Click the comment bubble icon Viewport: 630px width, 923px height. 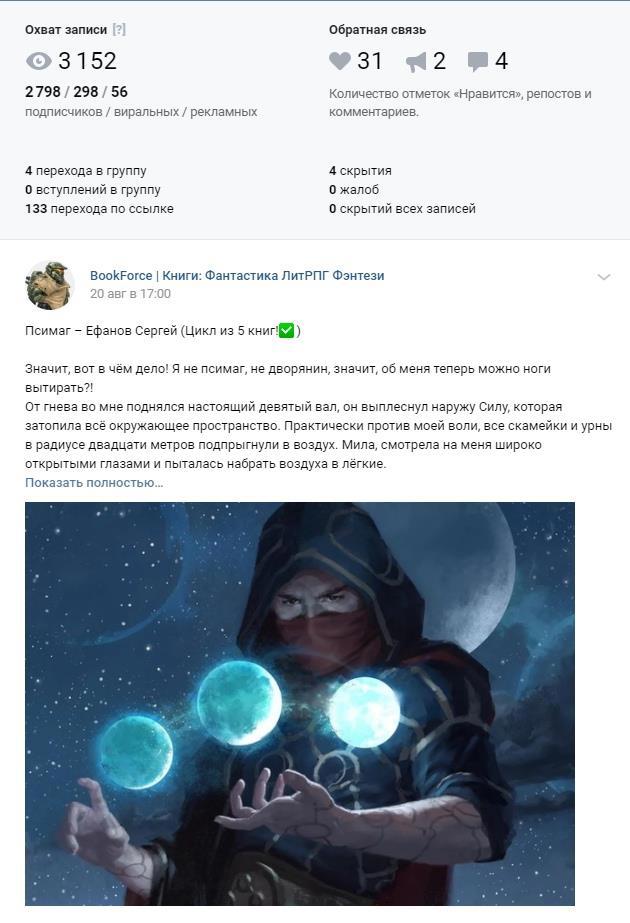coord(478,61)
